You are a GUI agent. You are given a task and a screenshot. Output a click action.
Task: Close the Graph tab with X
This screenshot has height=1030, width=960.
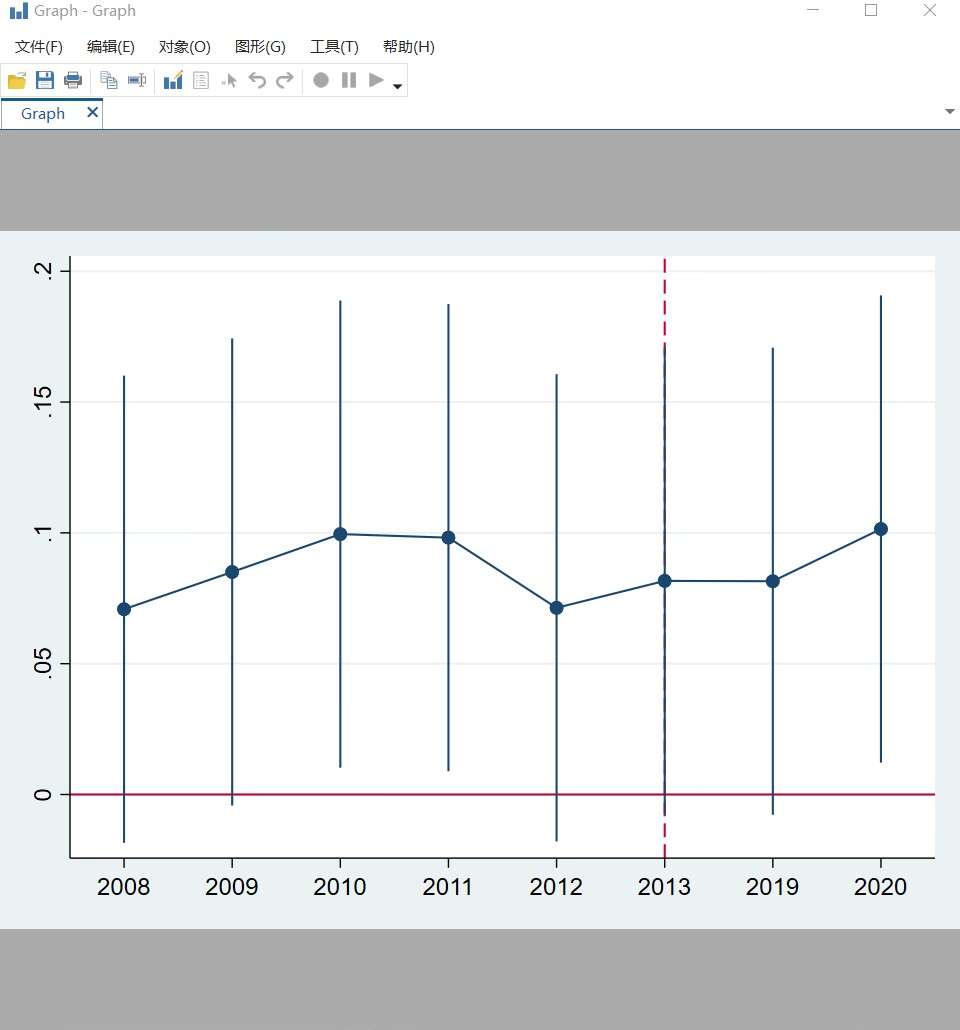[x=93, y=112]
